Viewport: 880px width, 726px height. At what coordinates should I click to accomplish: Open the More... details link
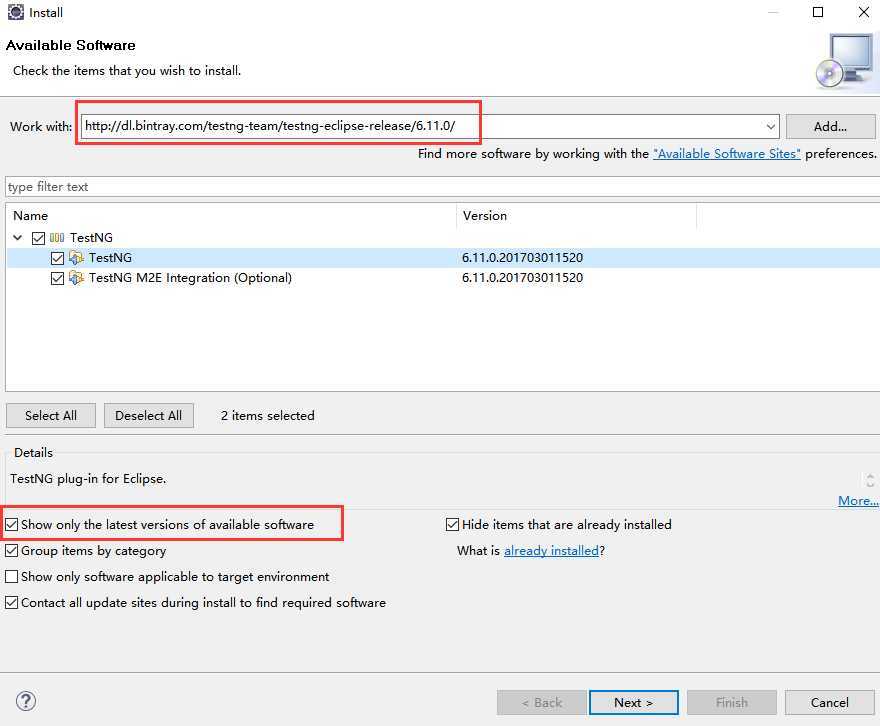point(858,500)
